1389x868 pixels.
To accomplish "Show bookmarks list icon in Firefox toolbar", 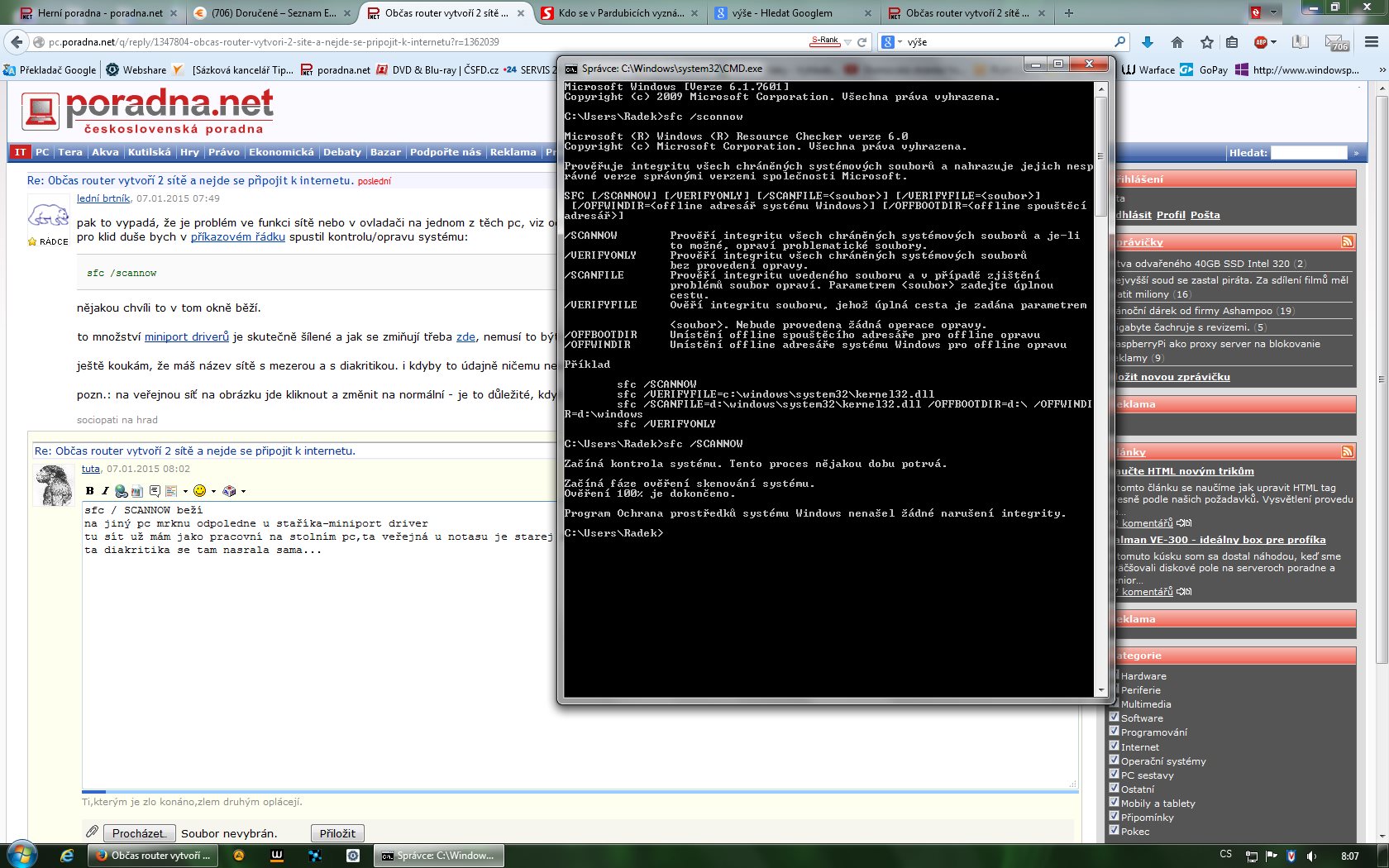I will (x=1232, y=42).
